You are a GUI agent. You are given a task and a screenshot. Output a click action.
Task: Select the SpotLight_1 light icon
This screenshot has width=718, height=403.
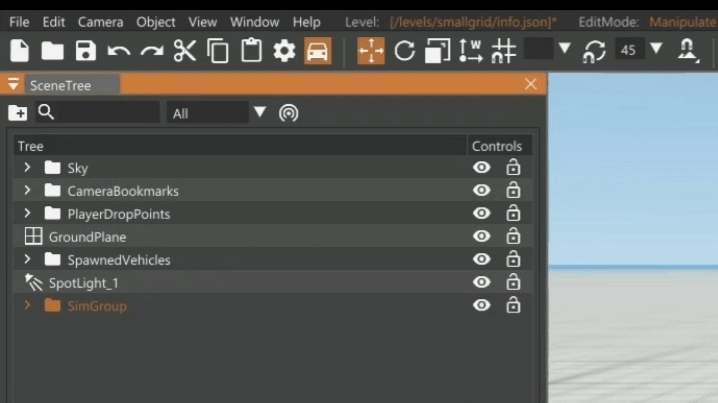(33, 283)
